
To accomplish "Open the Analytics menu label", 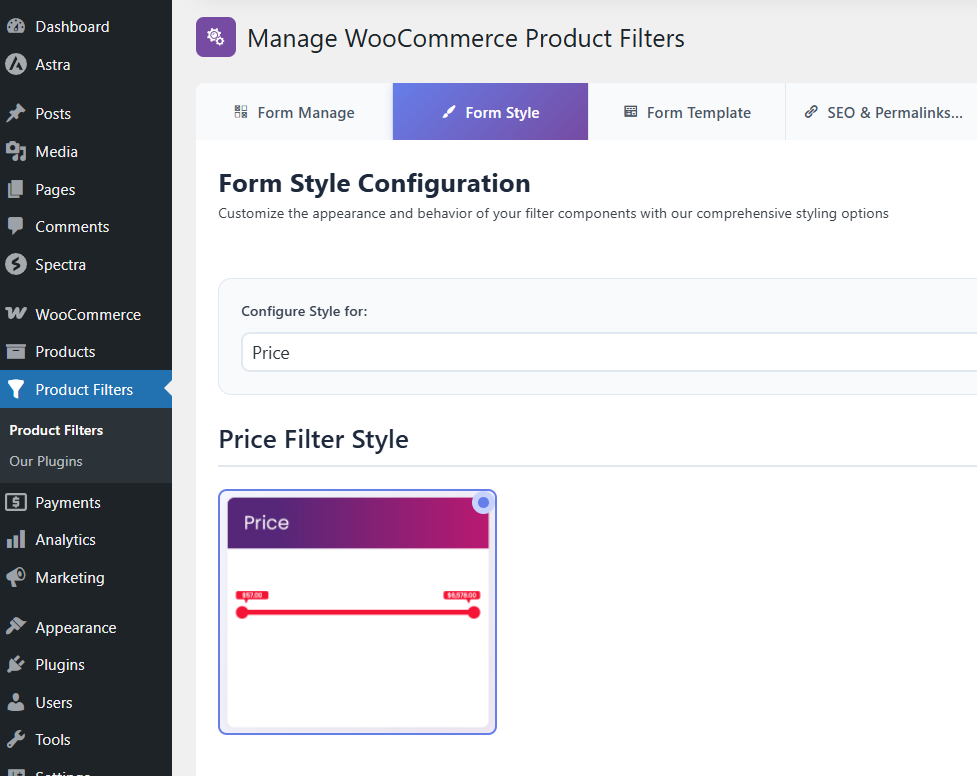I will click(x=65, y=540).
